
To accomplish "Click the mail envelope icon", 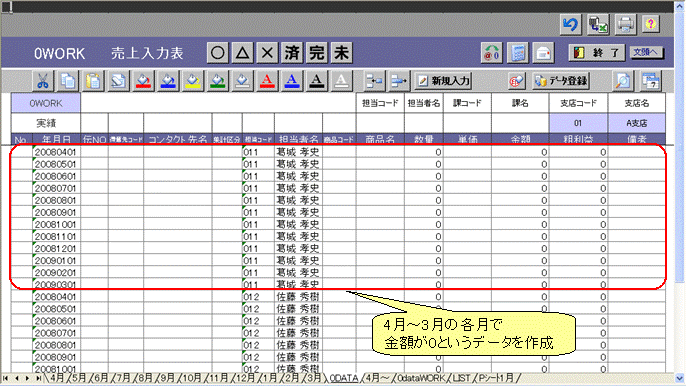I will (x=543, y=53).
